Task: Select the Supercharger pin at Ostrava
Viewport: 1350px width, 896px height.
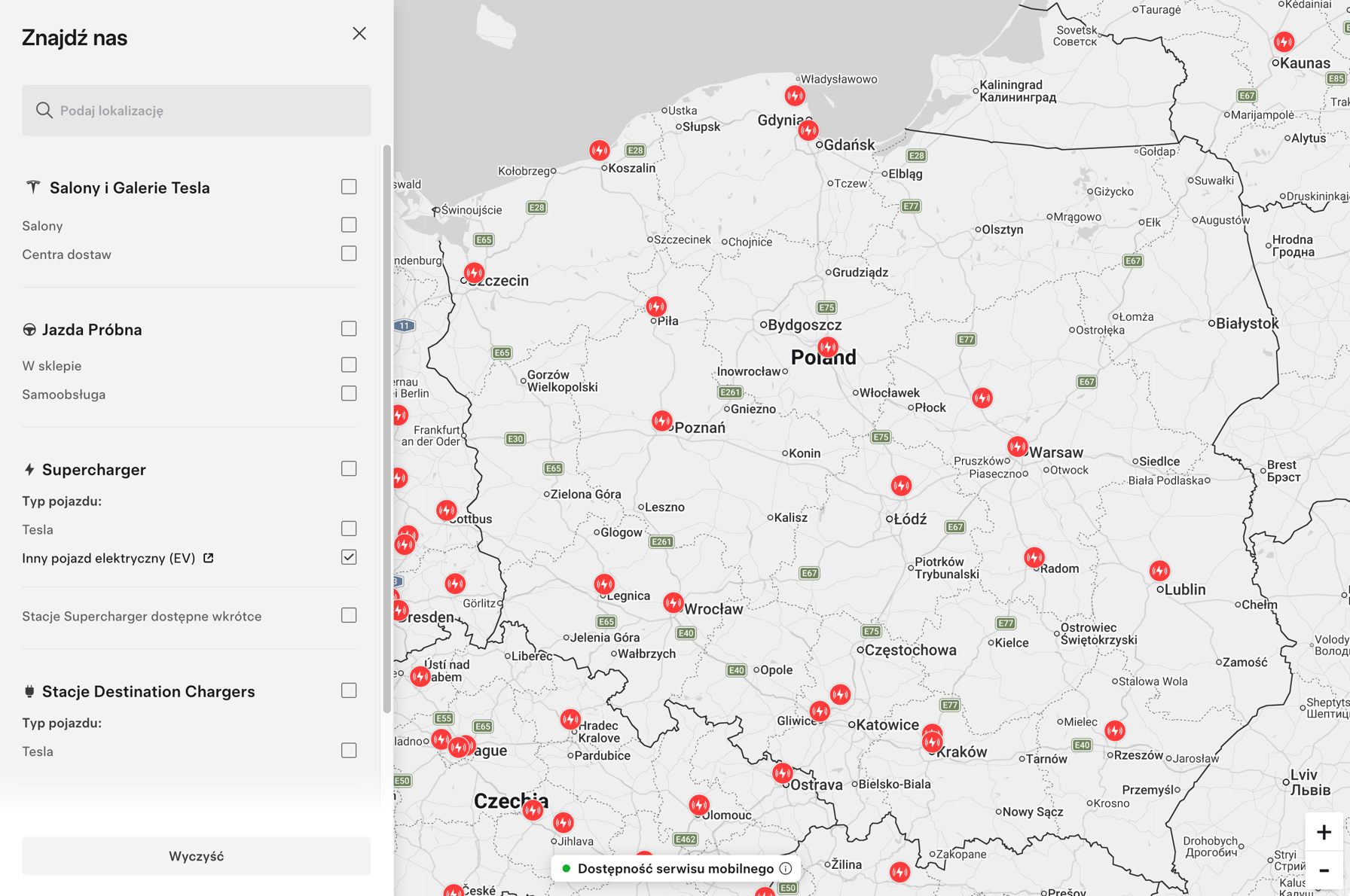Action: coord(783,773)
